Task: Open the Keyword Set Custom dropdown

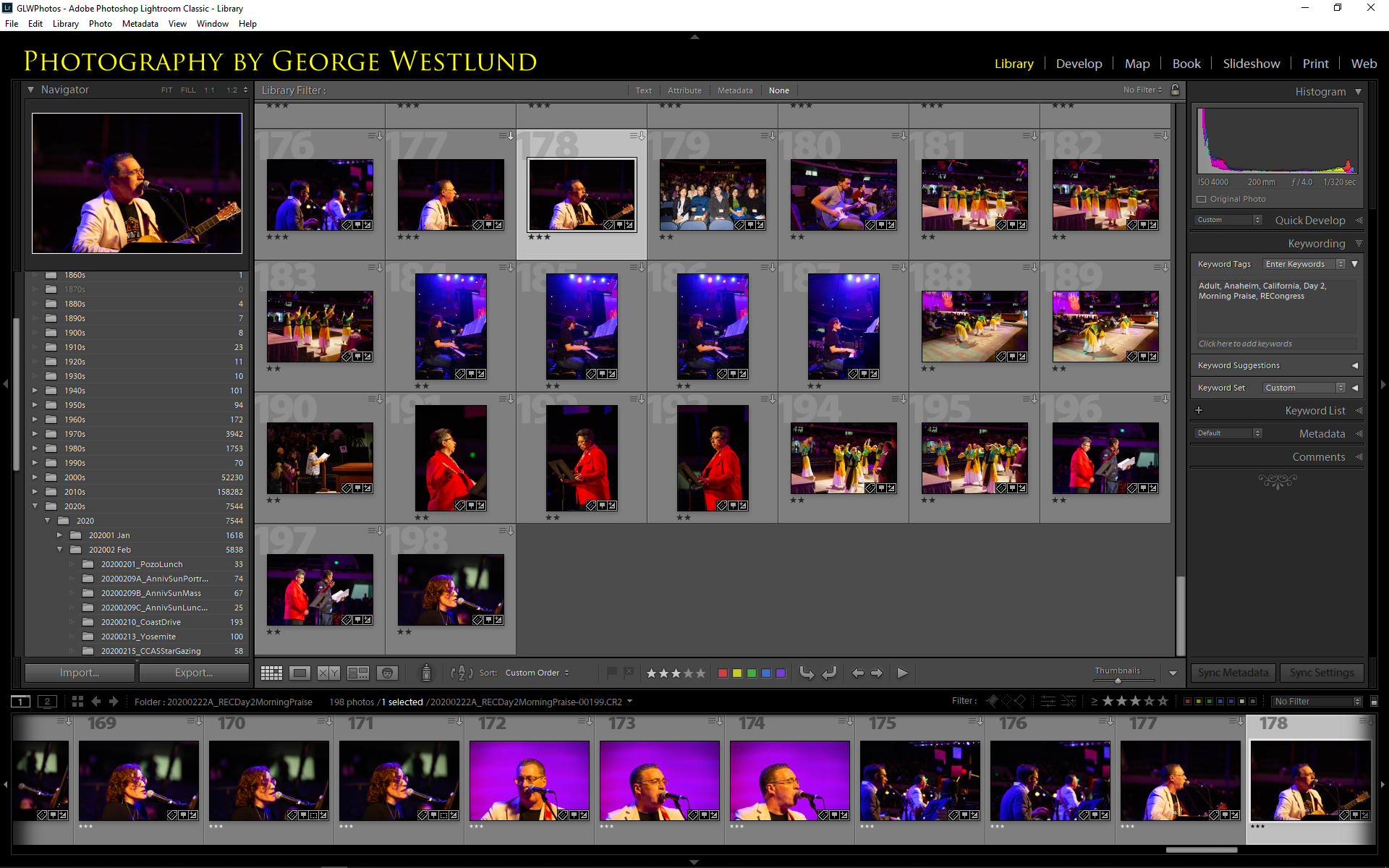Action: pos(1302,388)
